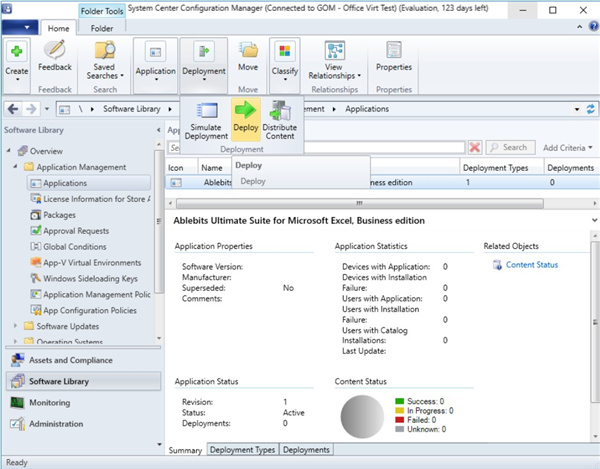600x469 pixels.
Task: Click the Application ribbon button
Action: coord(155,65)
